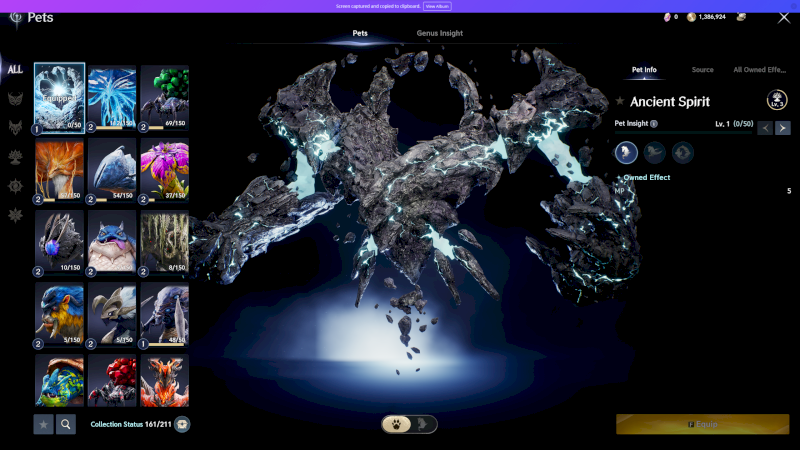Click the Equip button
The image size is (800, 450).
(703, 424)
